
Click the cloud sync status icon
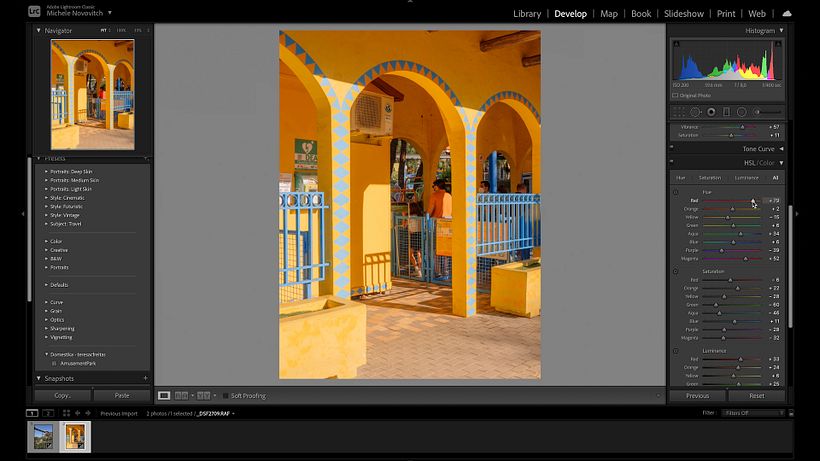point(787,14)
